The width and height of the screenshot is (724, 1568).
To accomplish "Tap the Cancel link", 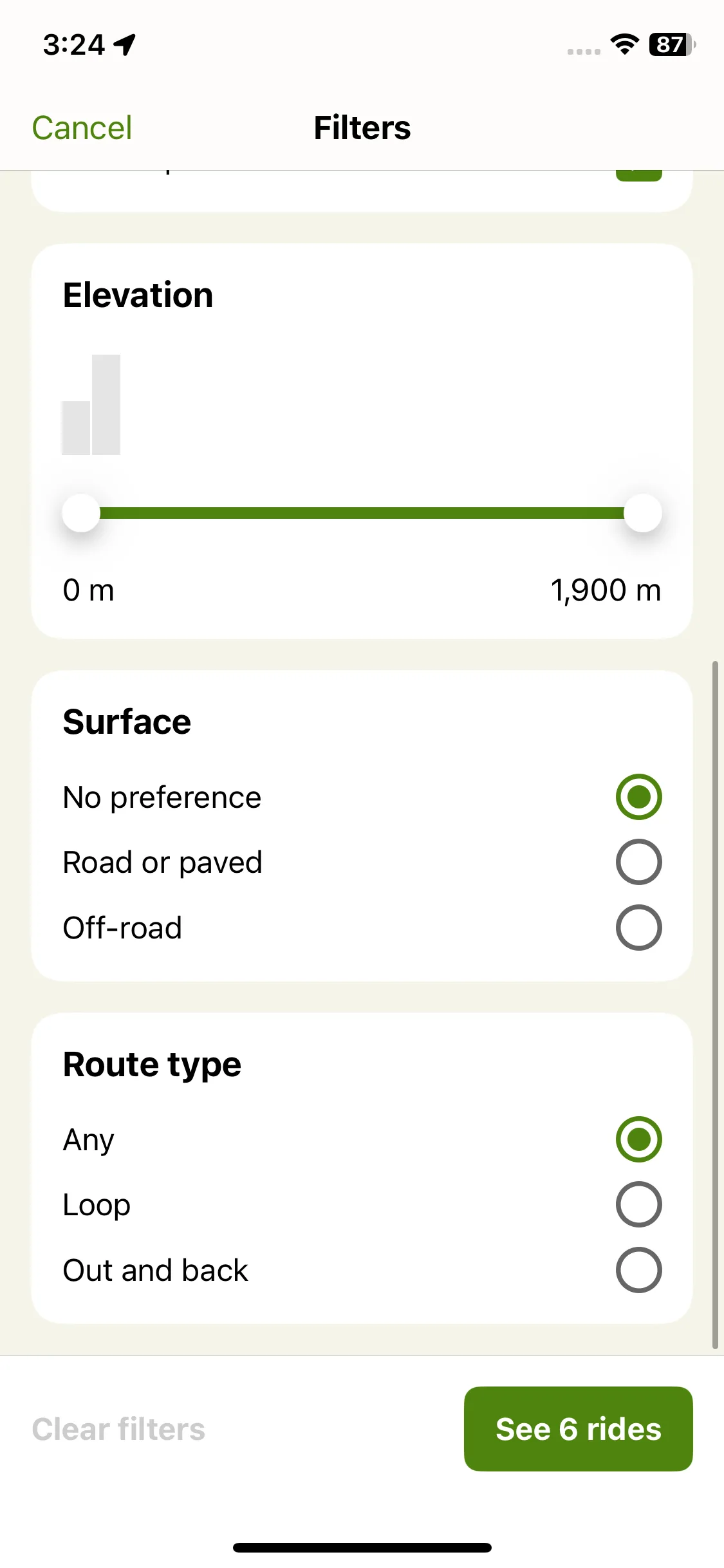I will [82, 127].
